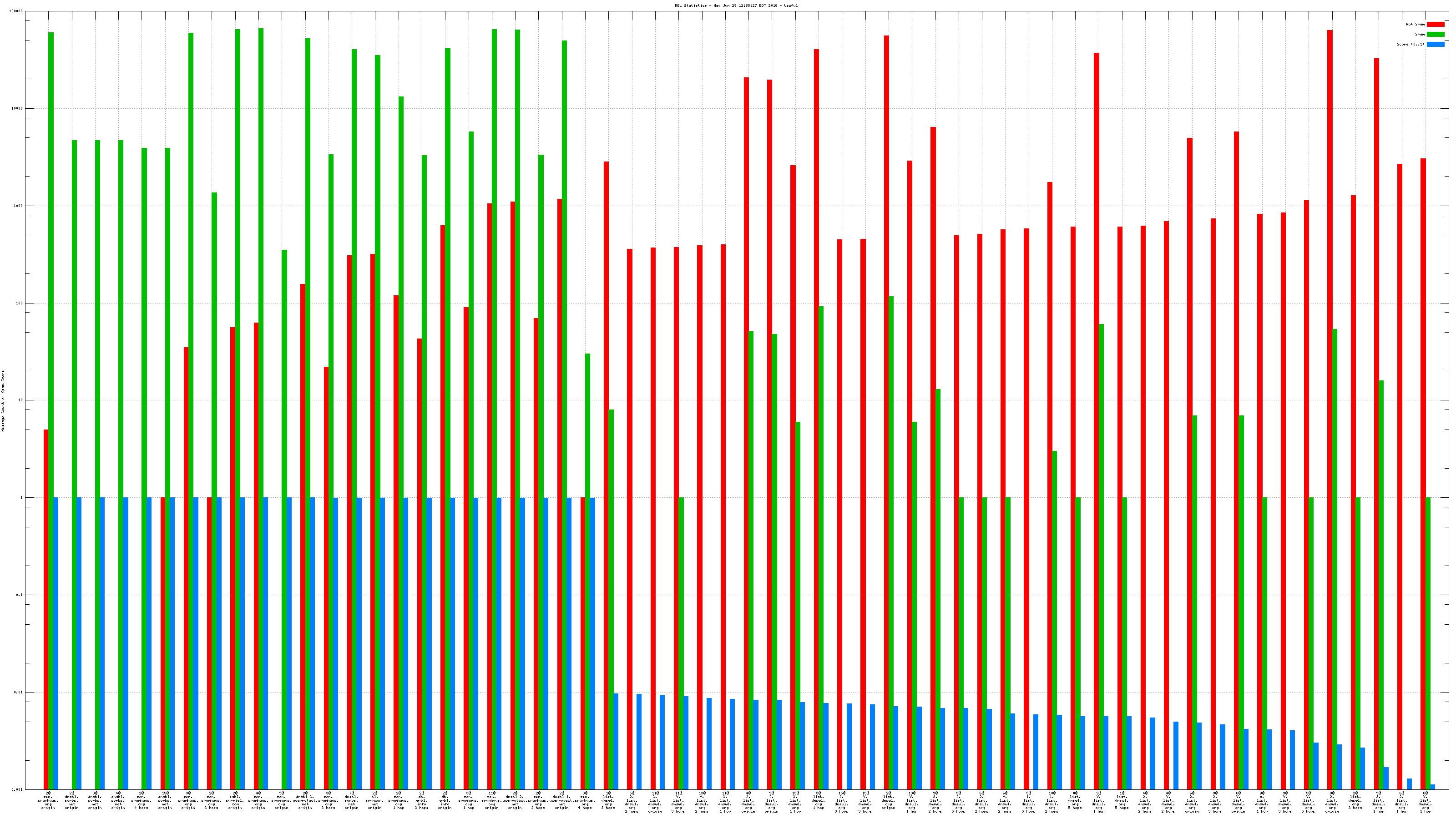Viewport: 1456px width, 819px height.
Task: Click the dnsbl-1.uceprotect.net x-axis label
Action: pos(562,800)
